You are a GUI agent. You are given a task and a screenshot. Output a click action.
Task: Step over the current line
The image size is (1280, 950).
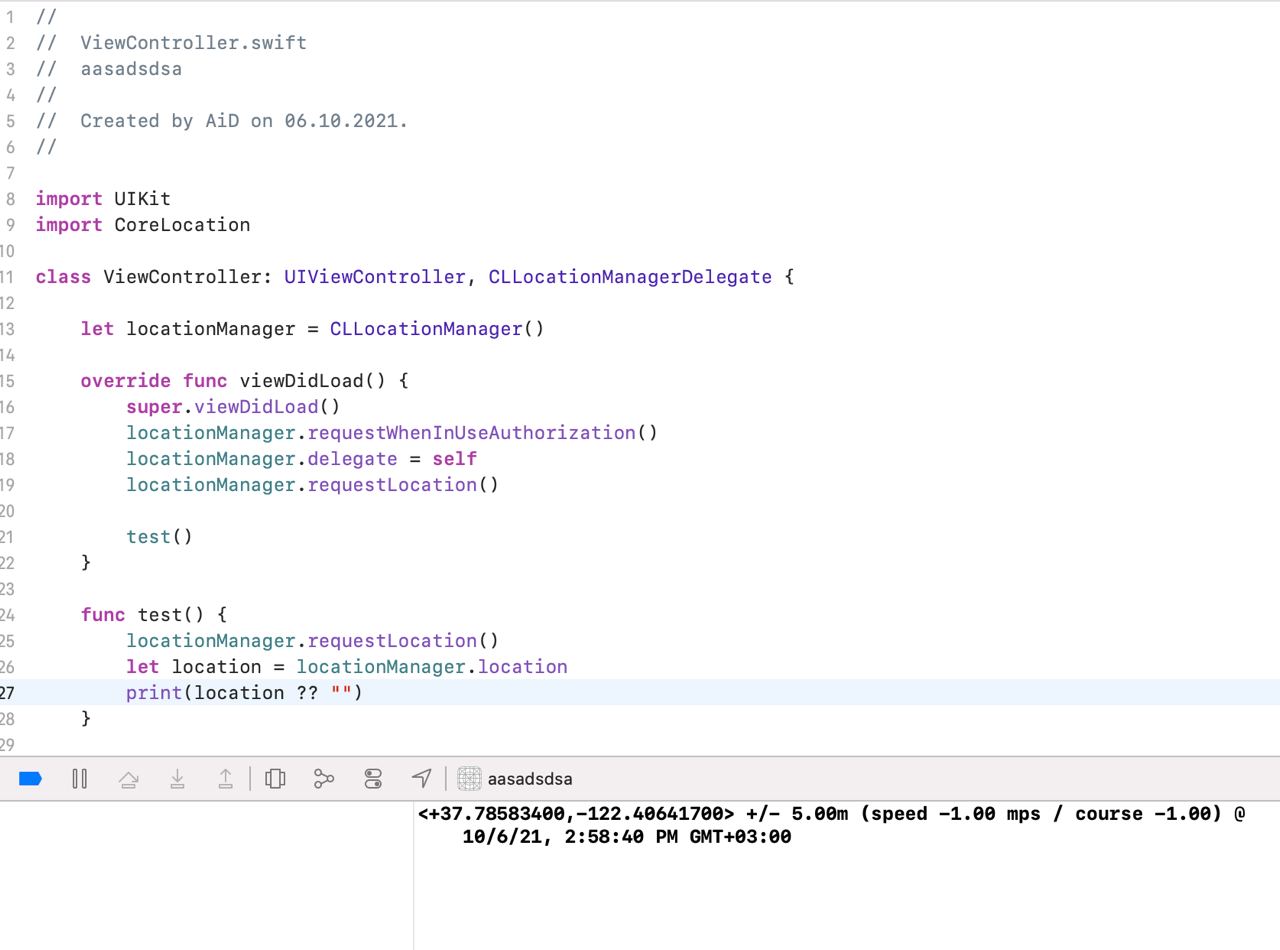(128, 778)
